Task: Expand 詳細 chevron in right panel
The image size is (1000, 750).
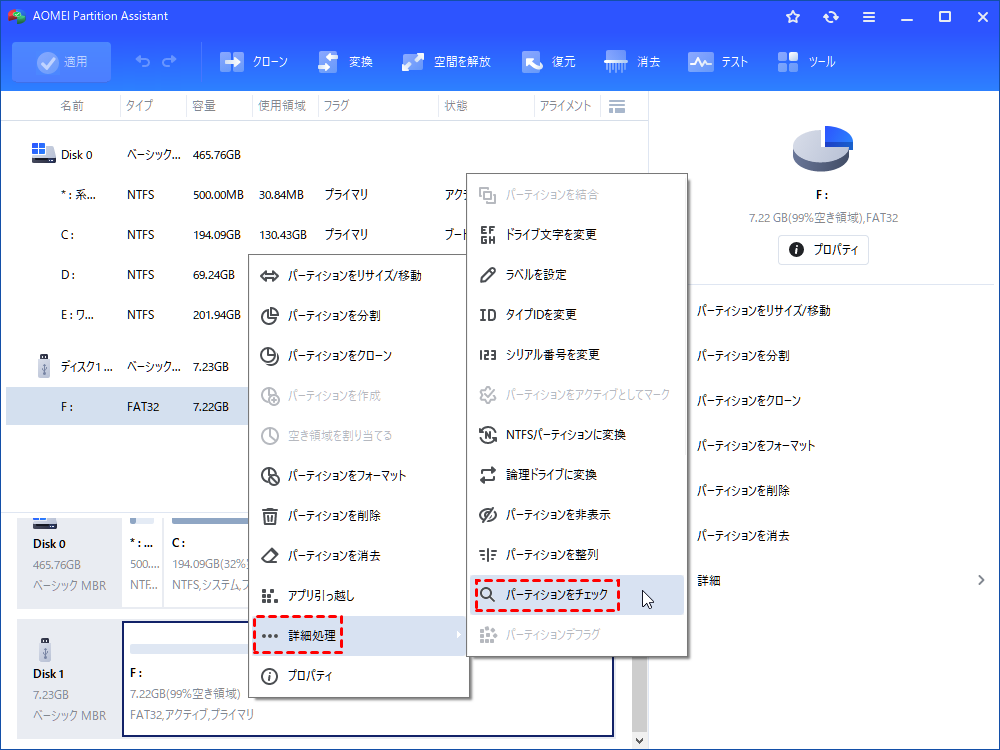Action: click(x=981, y=580)
